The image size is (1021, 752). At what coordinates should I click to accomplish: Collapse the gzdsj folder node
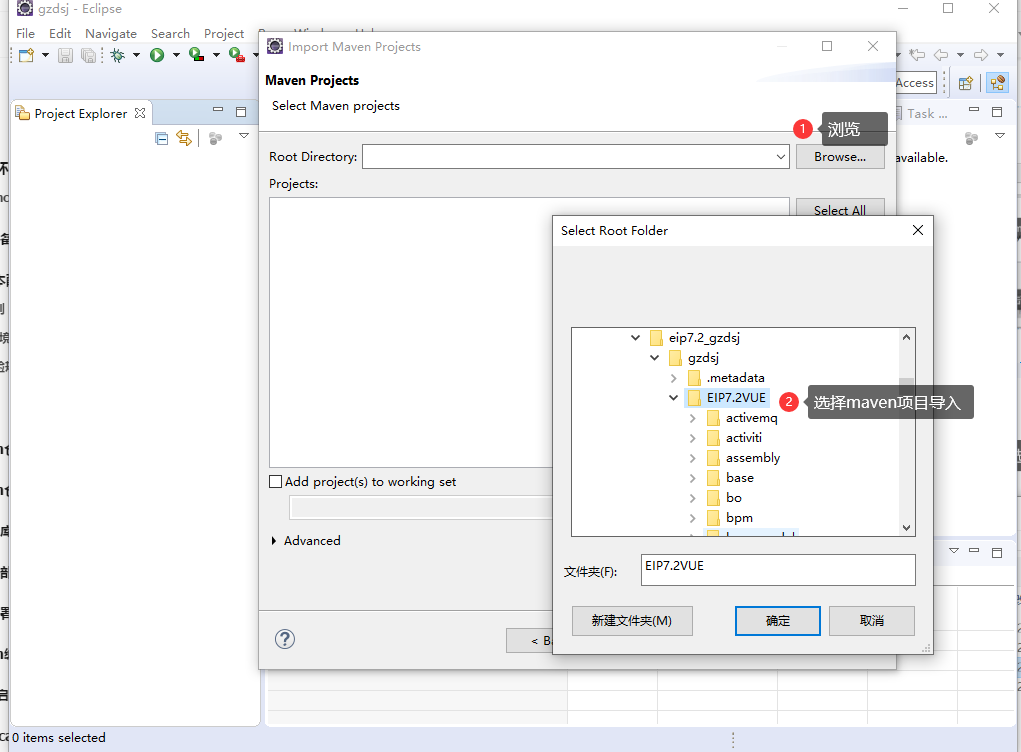tap(654, 357)
